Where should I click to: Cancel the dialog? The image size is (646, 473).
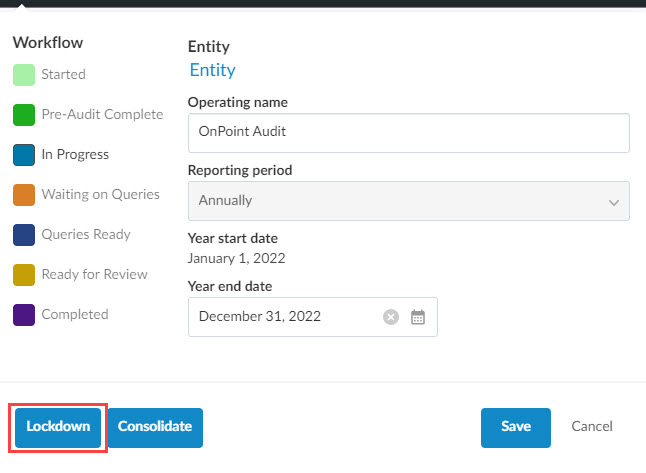tap(592, 427)
